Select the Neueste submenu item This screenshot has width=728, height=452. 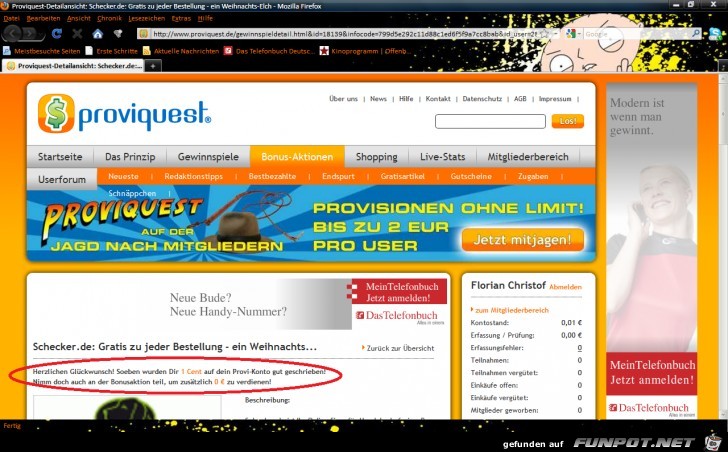pos(123,176)
